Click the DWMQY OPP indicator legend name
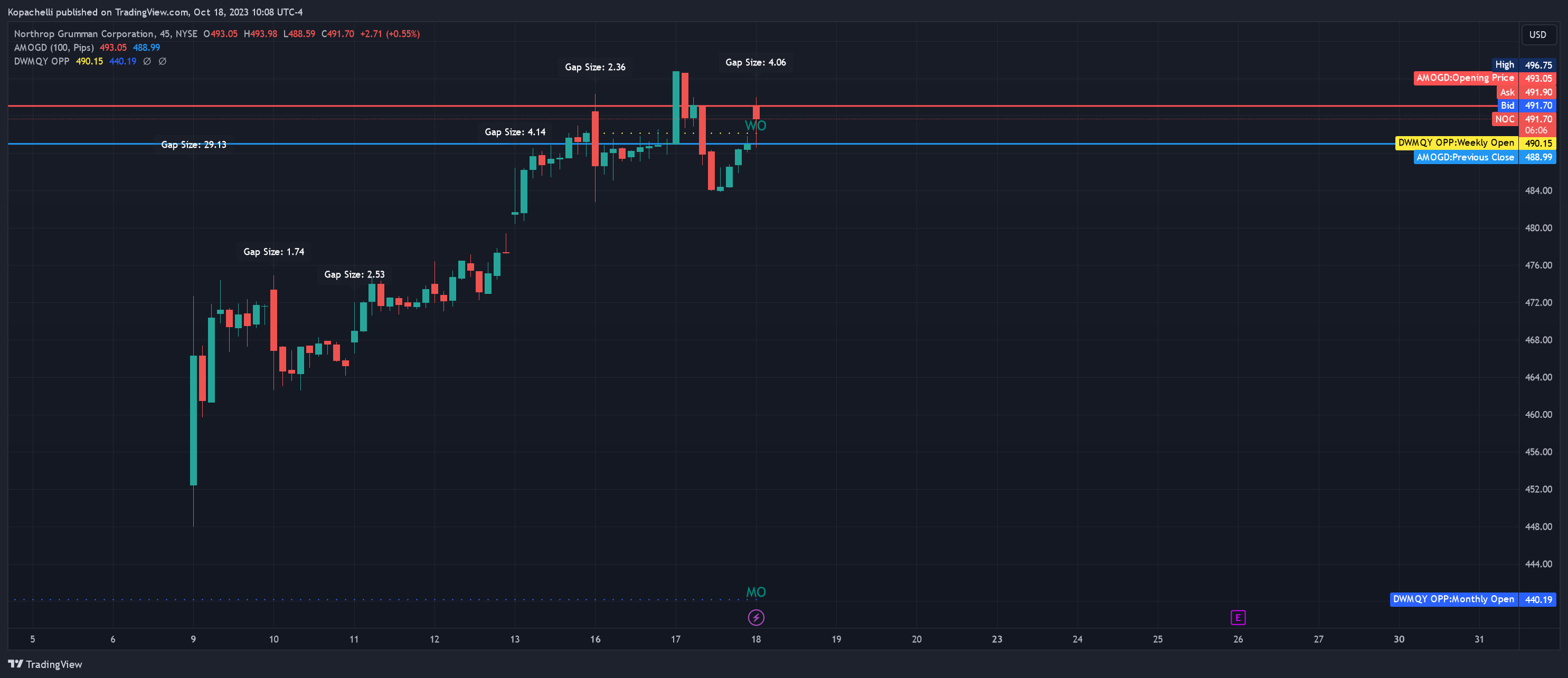 [x=41, y=61]
